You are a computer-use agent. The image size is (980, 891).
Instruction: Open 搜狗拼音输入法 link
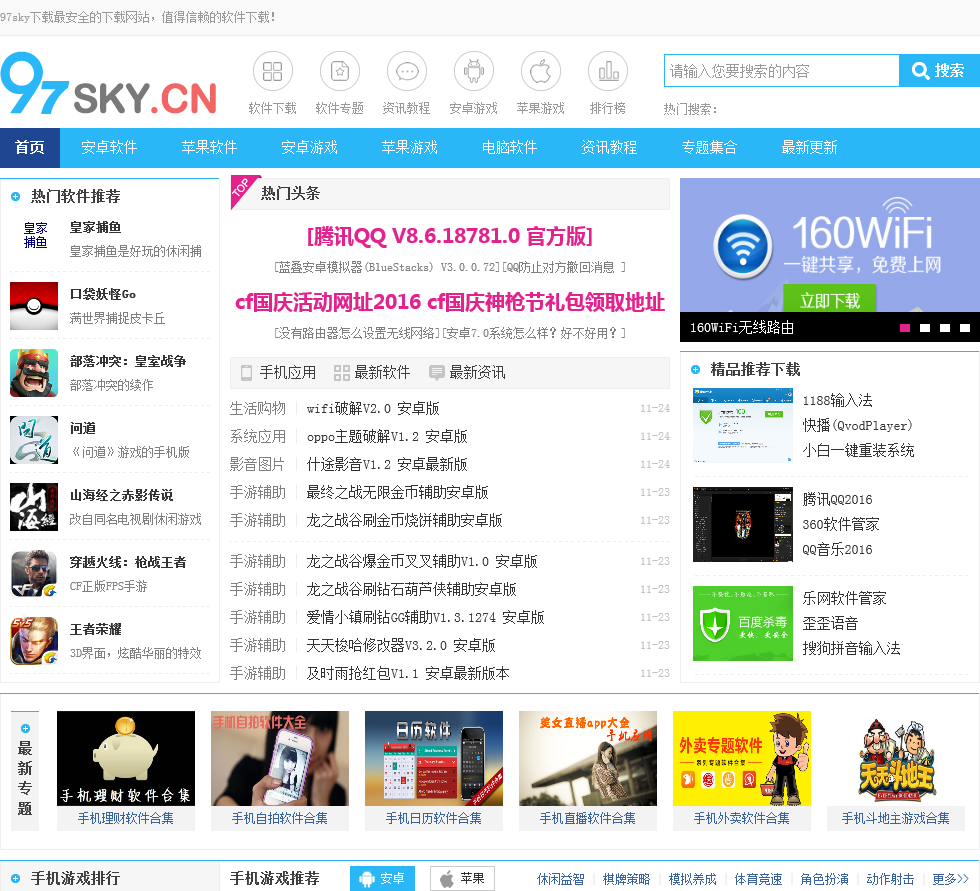coord(851,649)
